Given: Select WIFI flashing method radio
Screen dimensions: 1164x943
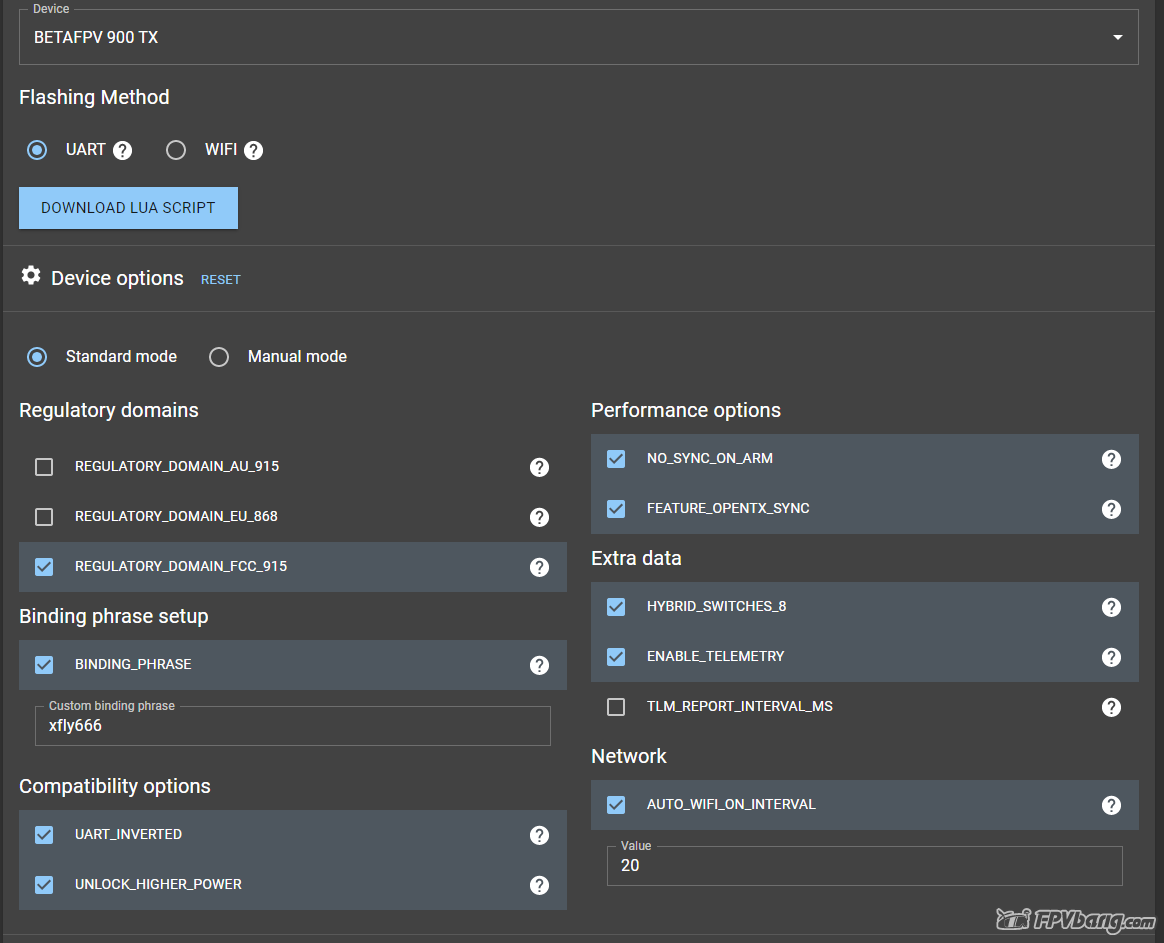Looking at the screenshot, I should click(176, 150).
